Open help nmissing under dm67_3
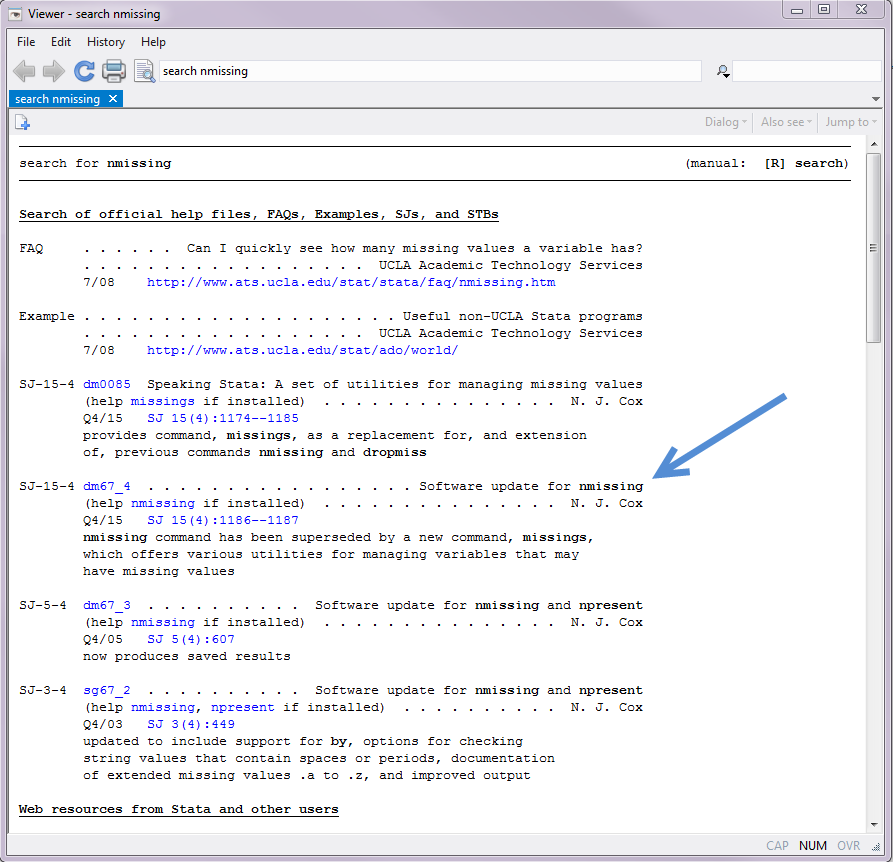The image size is (893, 862). (163, 623)
